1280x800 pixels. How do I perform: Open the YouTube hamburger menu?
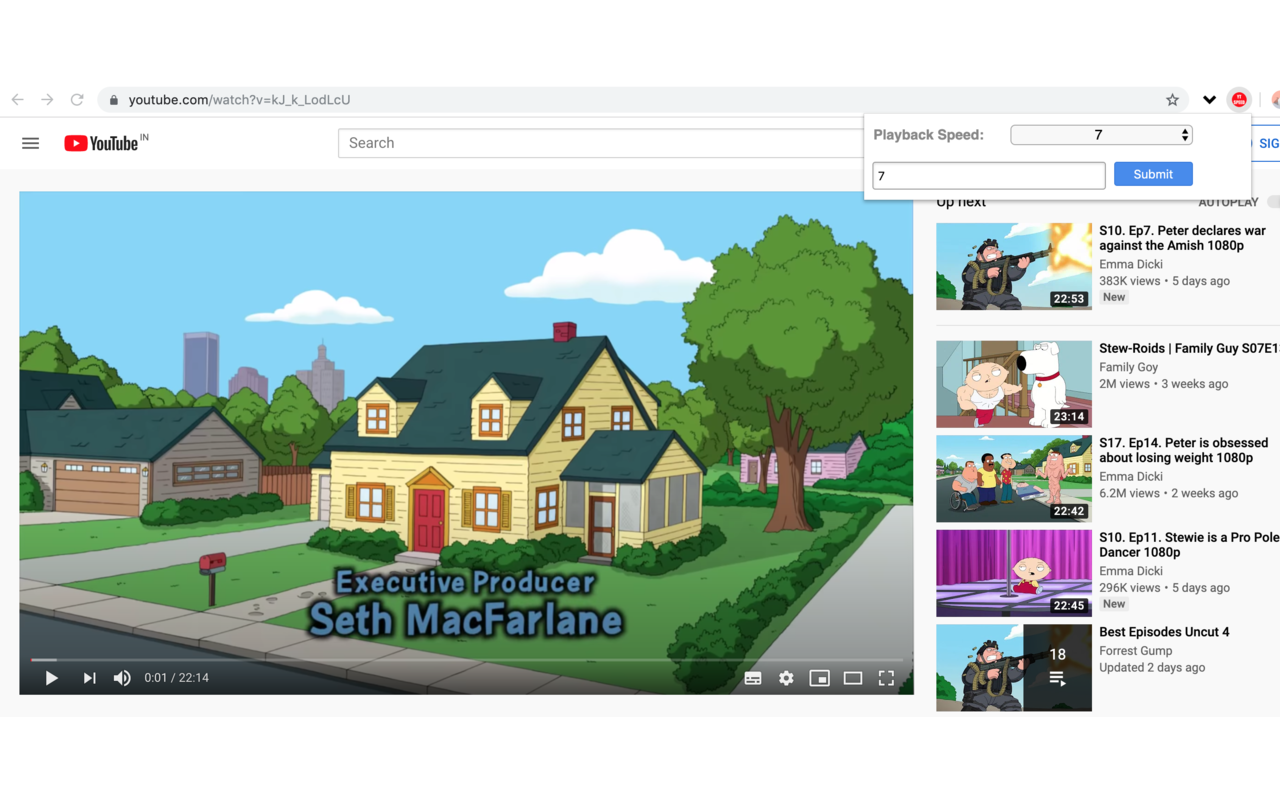pyautogui.click(x=31, y=143)
